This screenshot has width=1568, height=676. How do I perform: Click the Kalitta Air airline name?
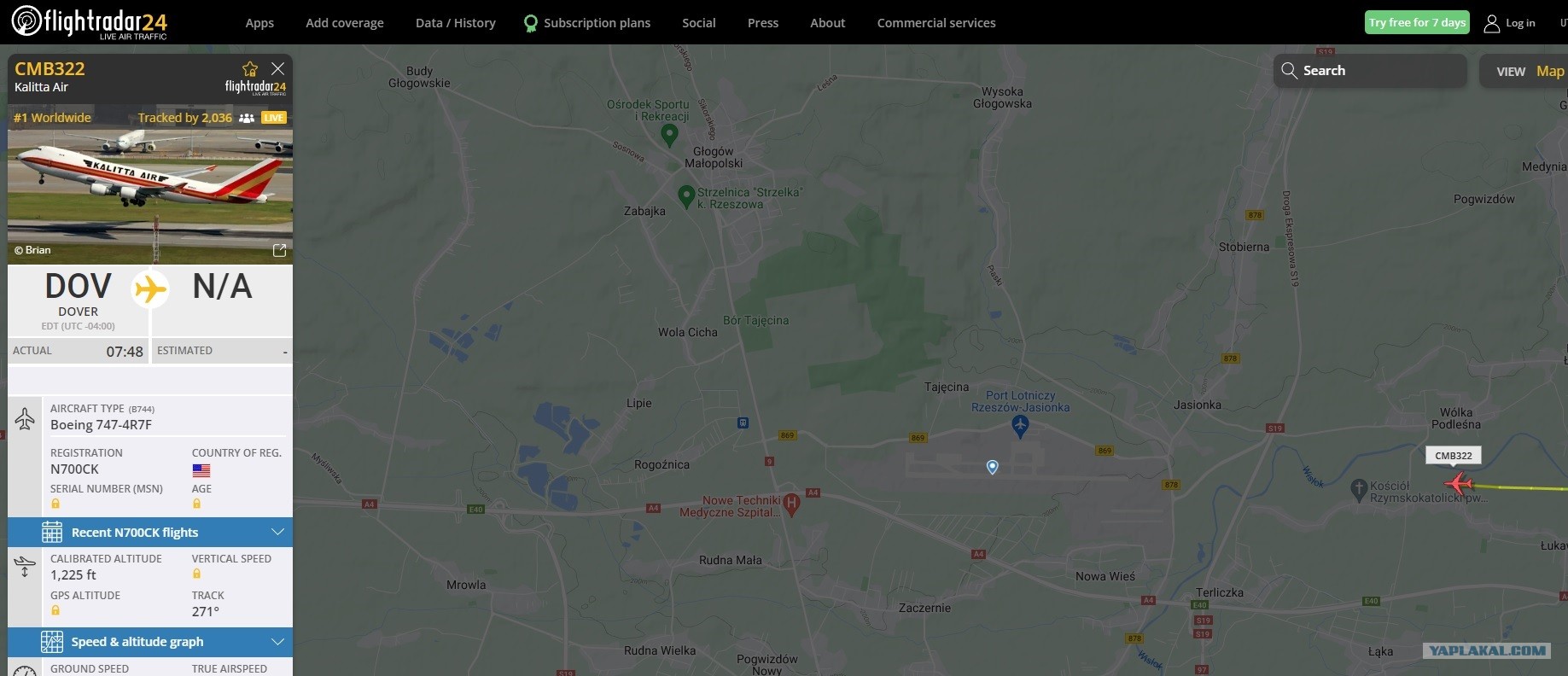tap(41, 87)
